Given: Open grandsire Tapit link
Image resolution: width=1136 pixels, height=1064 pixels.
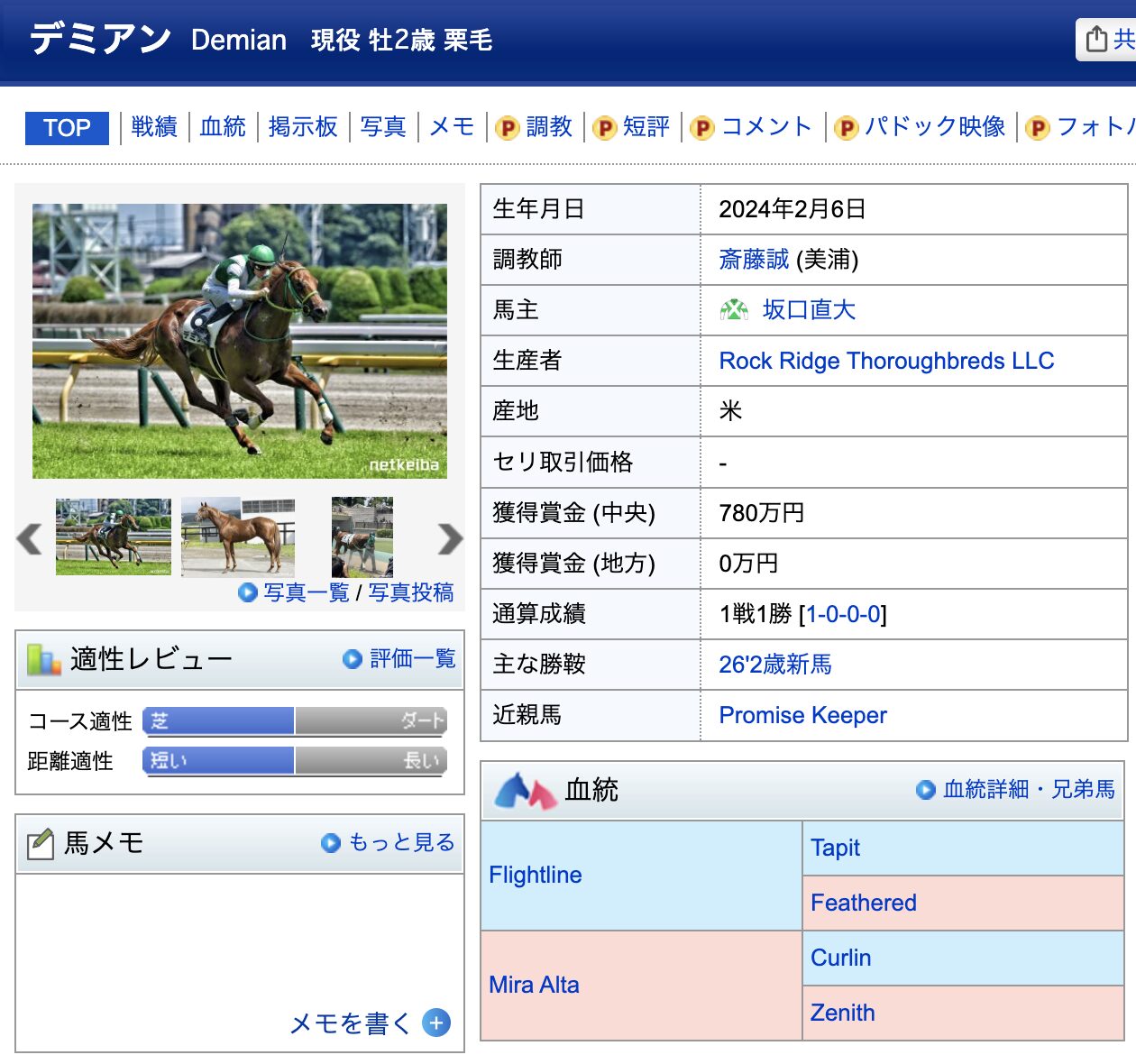Looking at the screenshot, I should pyautogui.click(x=835, y=848).
